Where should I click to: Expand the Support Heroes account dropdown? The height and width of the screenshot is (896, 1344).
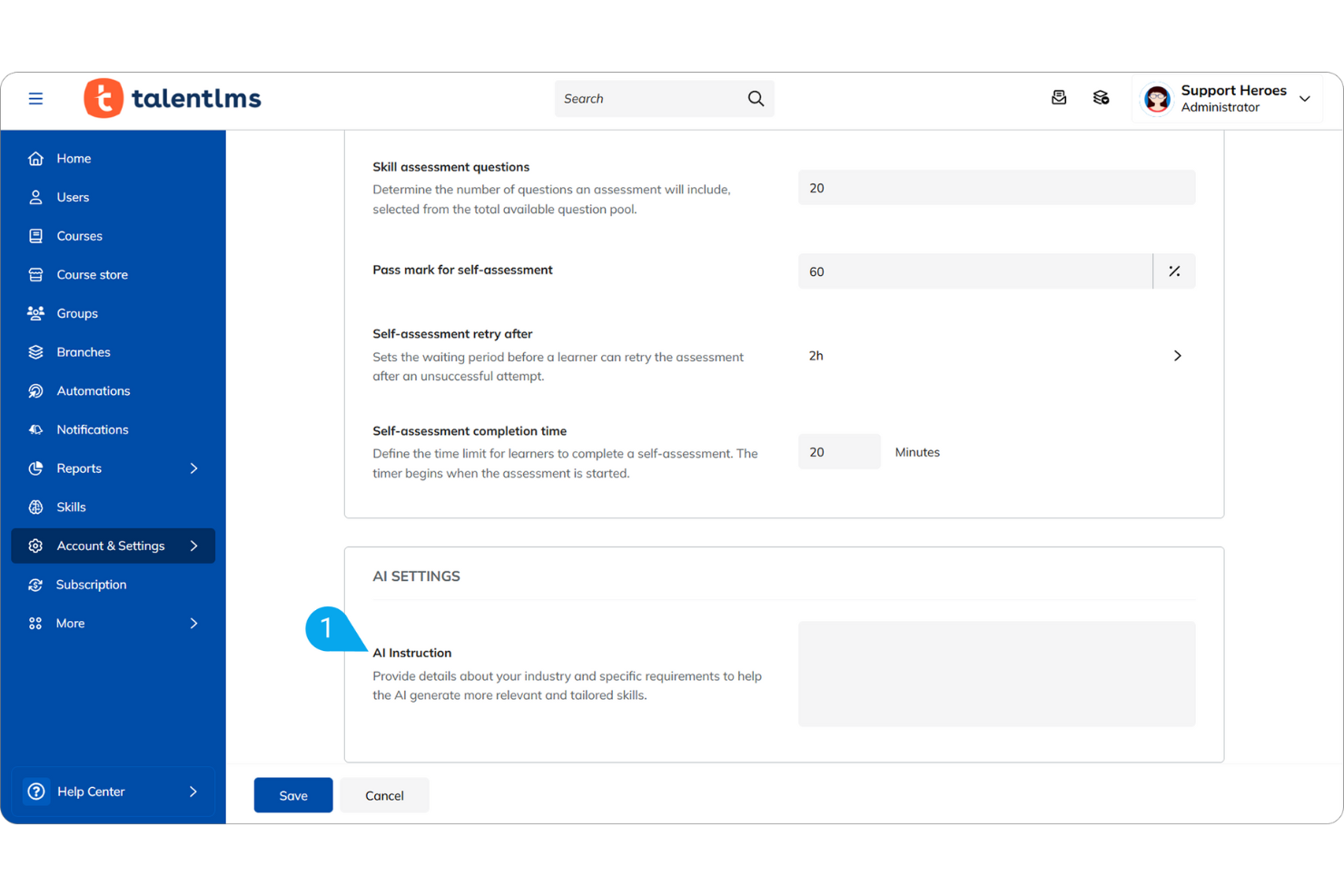point(1305,98)
